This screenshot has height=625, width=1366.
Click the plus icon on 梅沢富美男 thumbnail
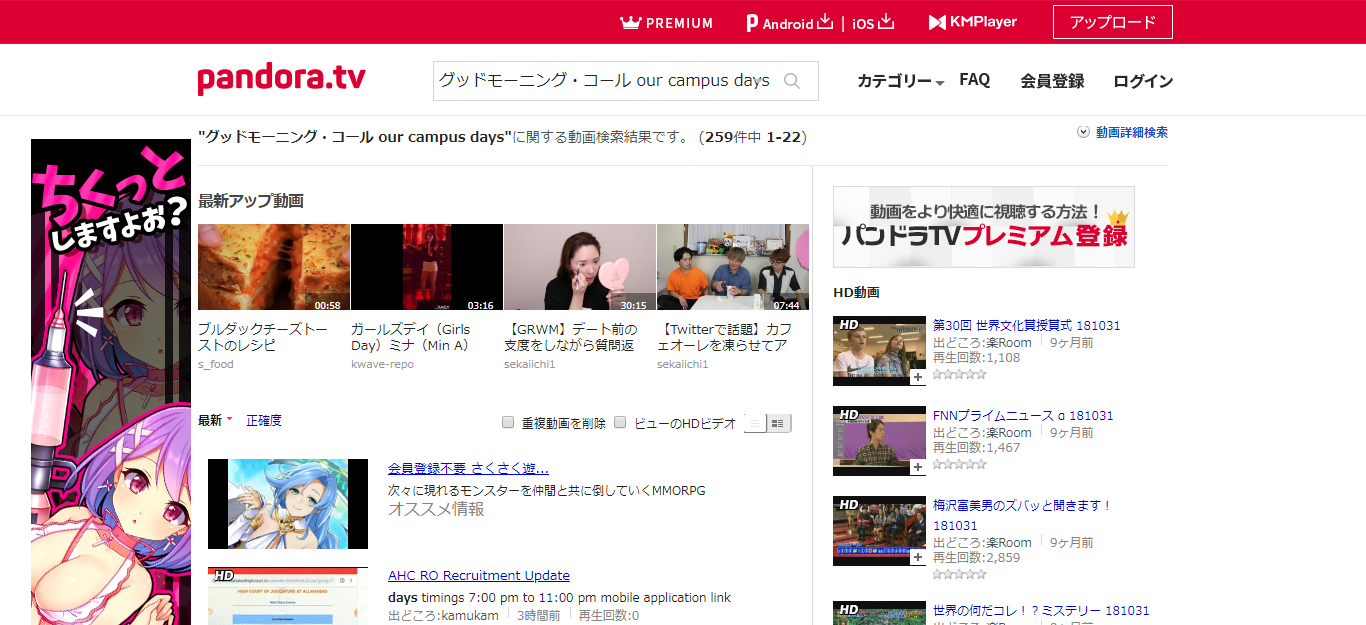[x=917, y=558]
